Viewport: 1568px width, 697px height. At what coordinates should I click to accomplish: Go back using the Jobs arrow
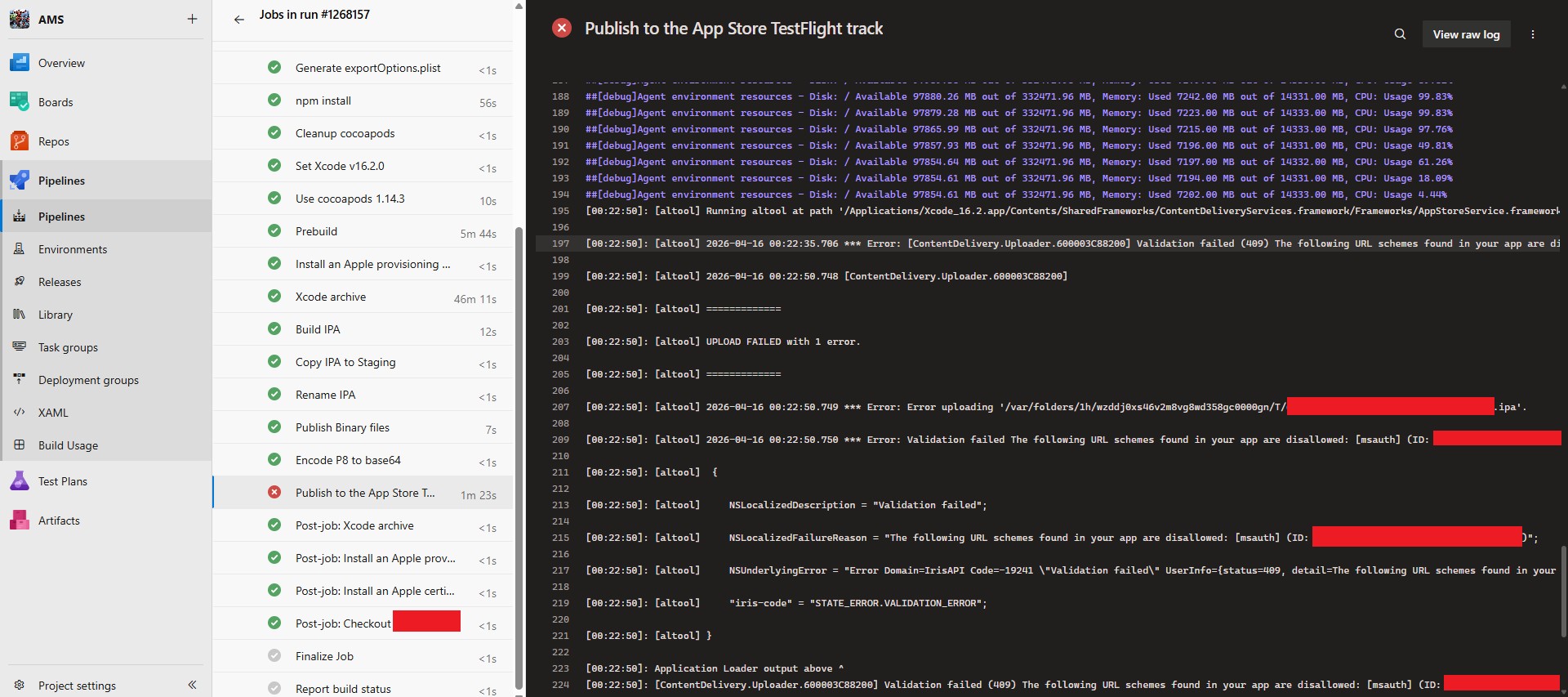point(238,20)
